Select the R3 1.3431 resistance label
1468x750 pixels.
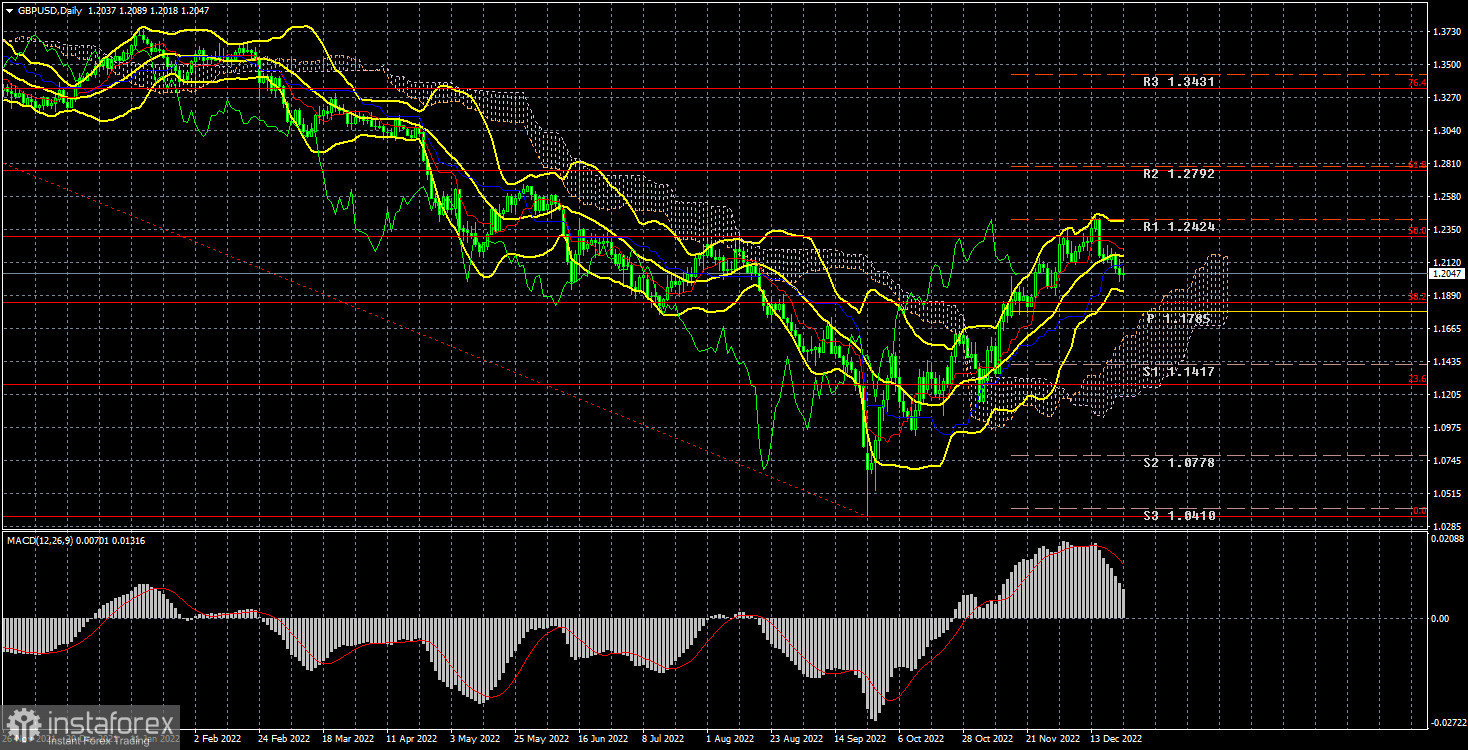1180,82
